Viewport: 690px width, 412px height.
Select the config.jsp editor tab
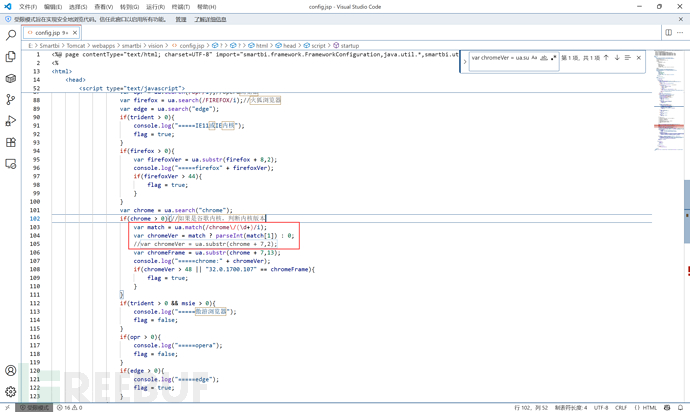coord(52,33)
